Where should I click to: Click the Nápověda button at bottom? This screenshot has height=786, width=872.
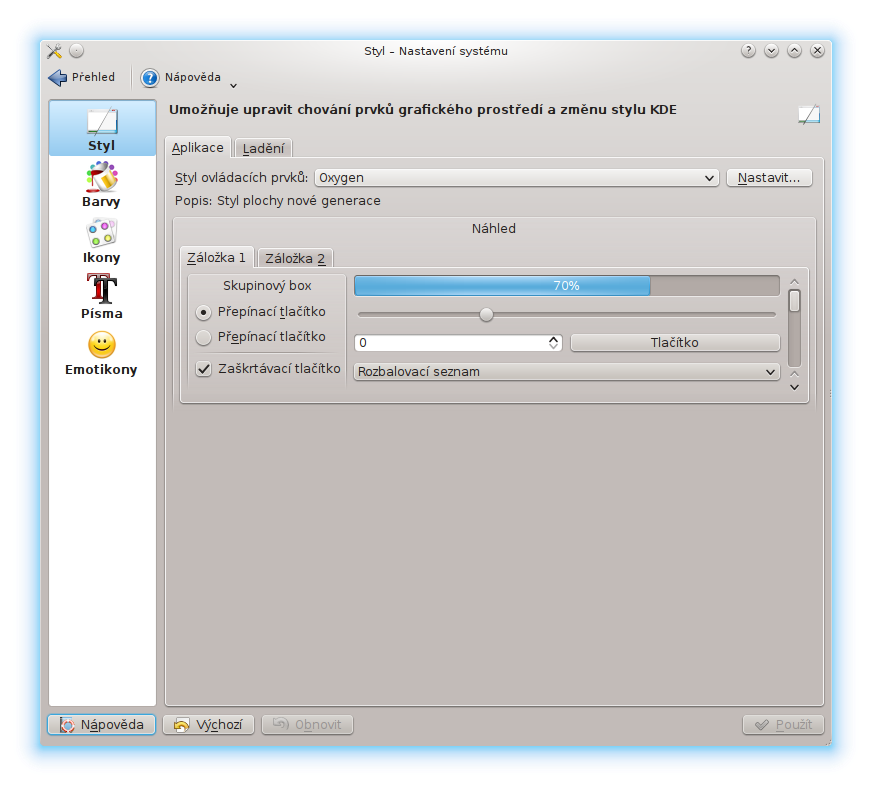click(x=101, y=725)
